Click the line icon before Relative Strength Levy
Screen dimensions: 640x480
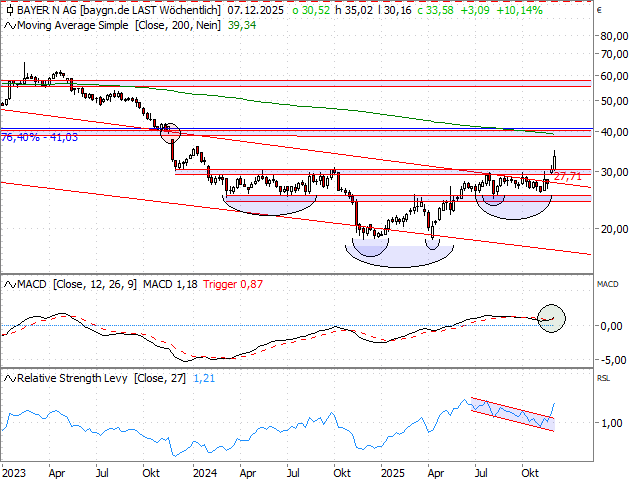(10, 378)
